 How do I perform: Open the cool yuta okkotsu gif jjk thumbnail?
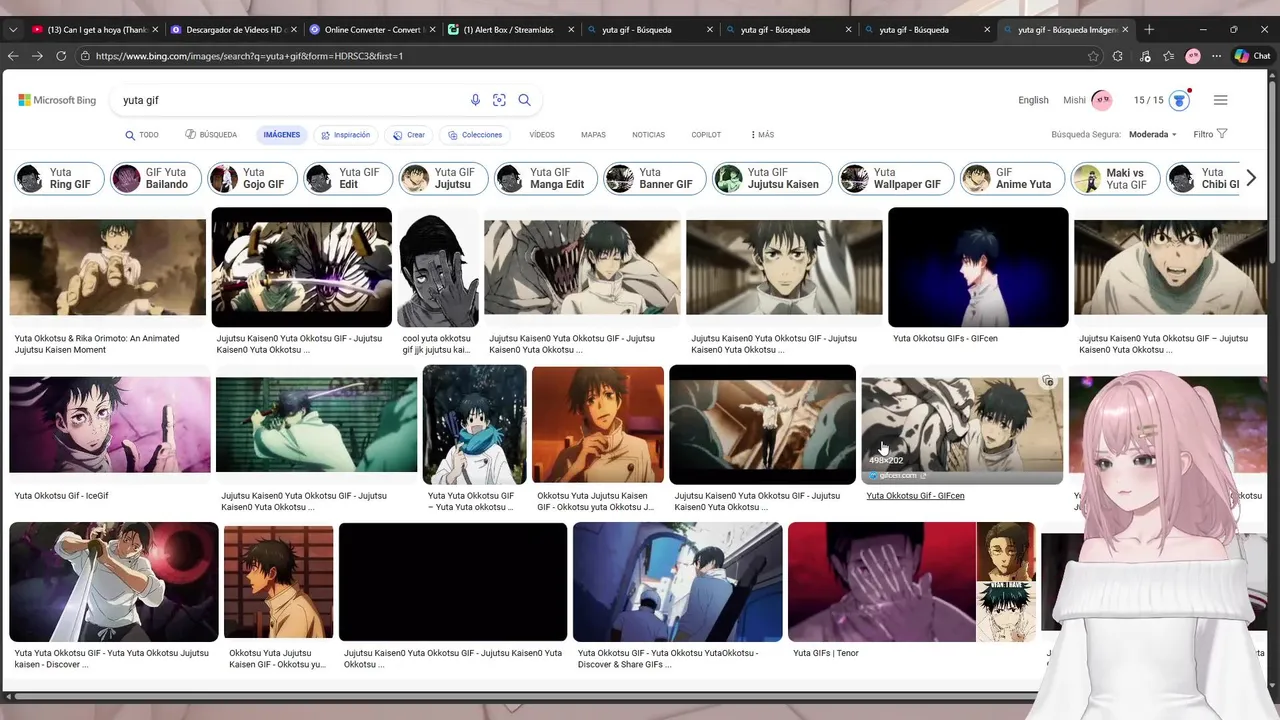click(438, 267)
